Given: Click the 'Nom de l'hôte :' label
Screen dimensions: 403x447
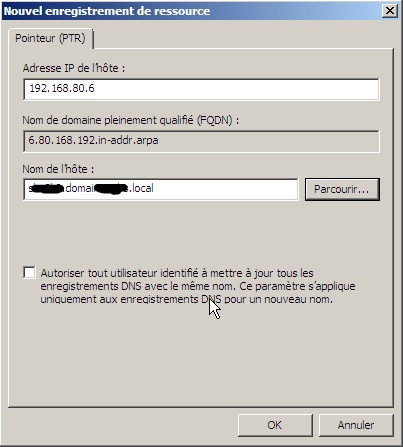Looking at the screenshot, I should coord(58,169).
